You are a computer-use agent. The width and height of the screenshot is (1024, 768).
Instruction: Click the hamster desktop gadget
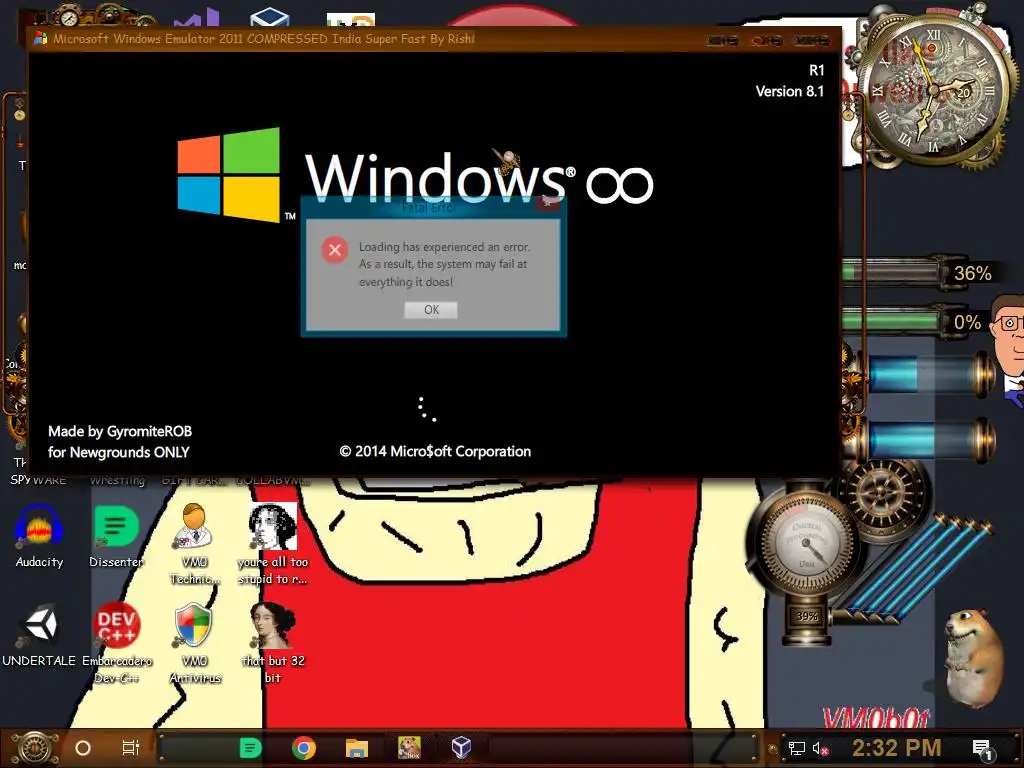[x=973, y=658]
